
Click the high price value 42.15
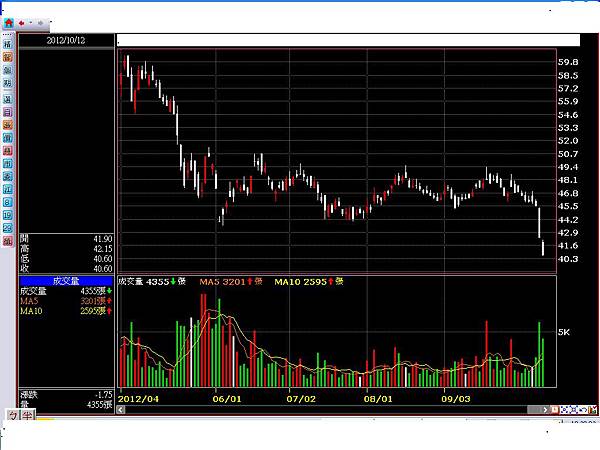point(103,249)
